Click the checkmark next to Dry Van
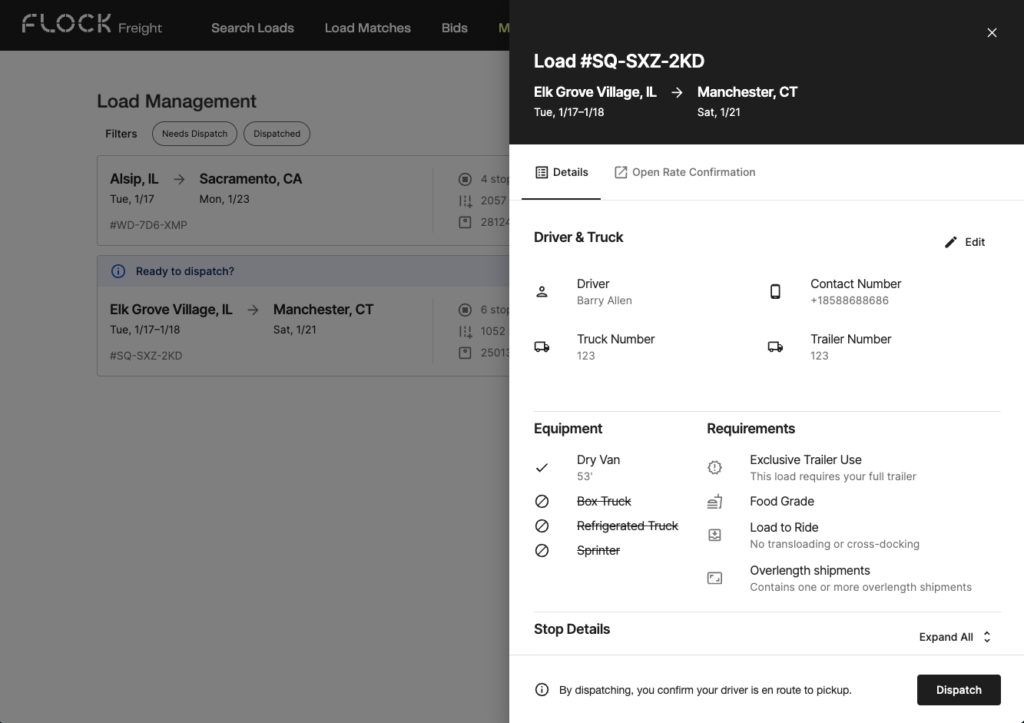The image size is (1024, 723). tap(542, 467)
